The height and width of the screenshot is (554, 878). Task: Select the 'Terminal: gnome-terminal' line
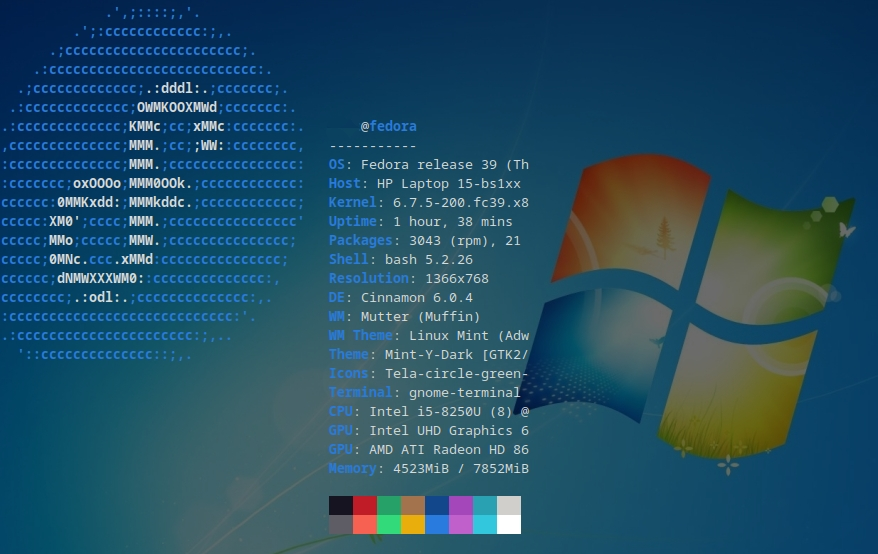(x=425, y=393)
